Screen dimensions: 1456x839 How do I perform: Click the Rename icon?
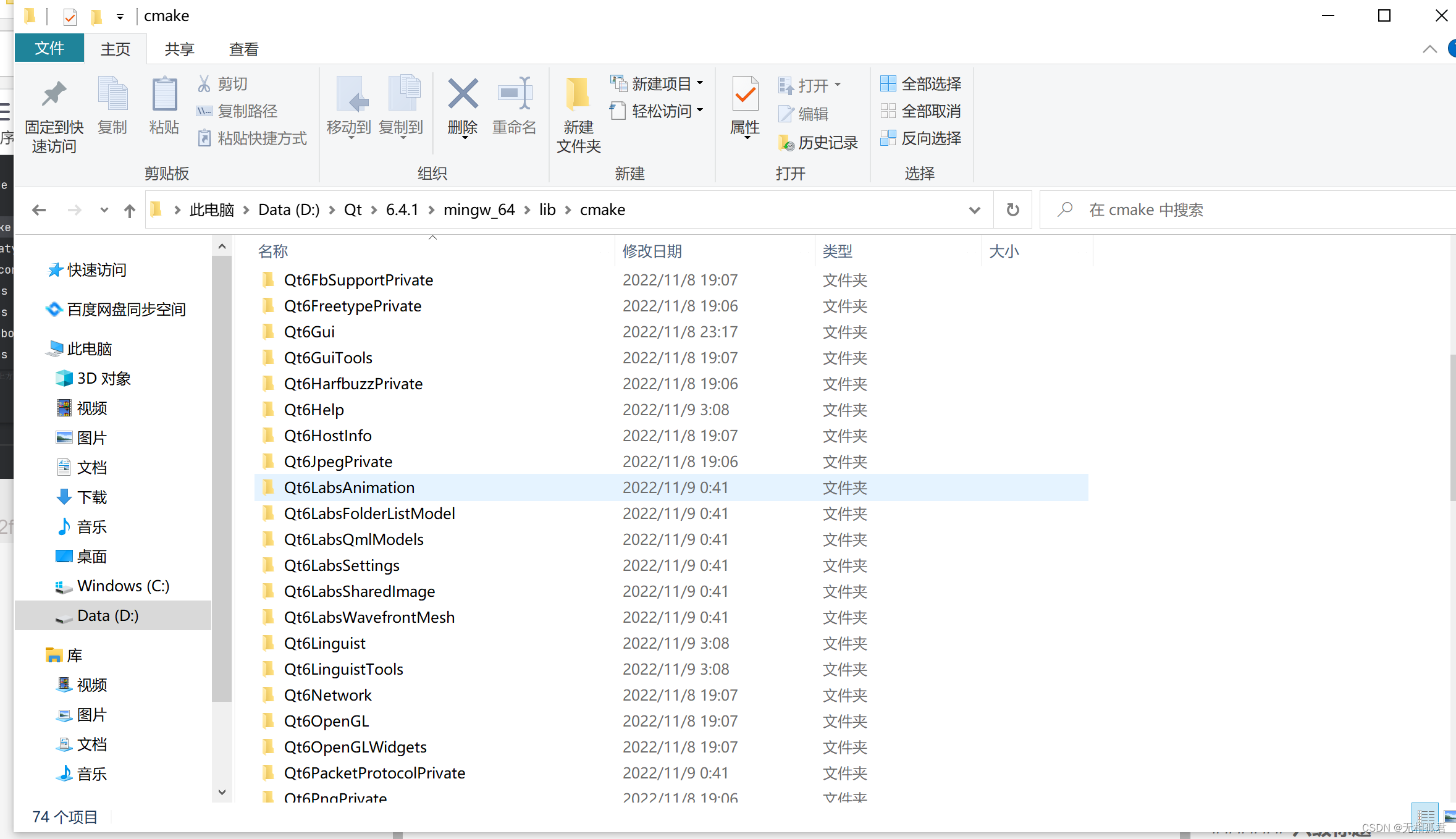point(515,94)
